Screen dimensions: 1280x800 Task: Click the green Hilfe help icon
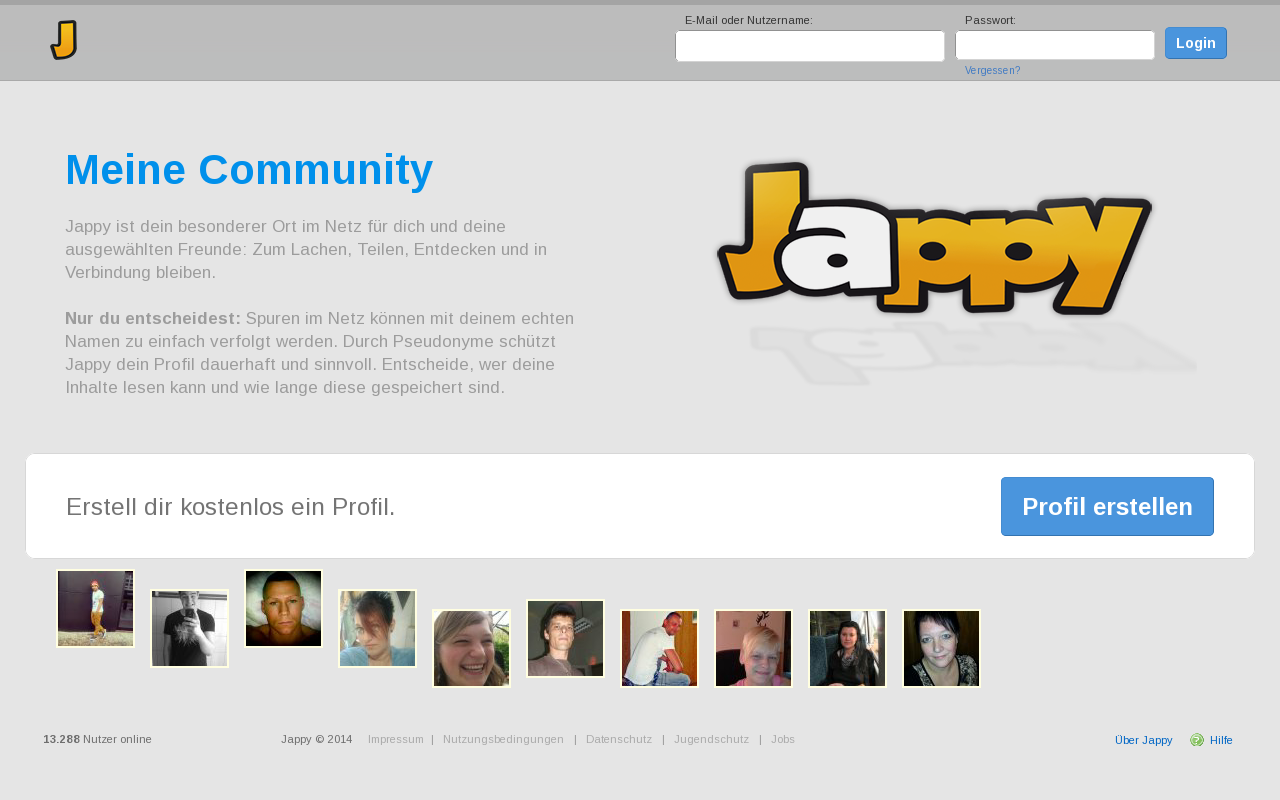1197,740
